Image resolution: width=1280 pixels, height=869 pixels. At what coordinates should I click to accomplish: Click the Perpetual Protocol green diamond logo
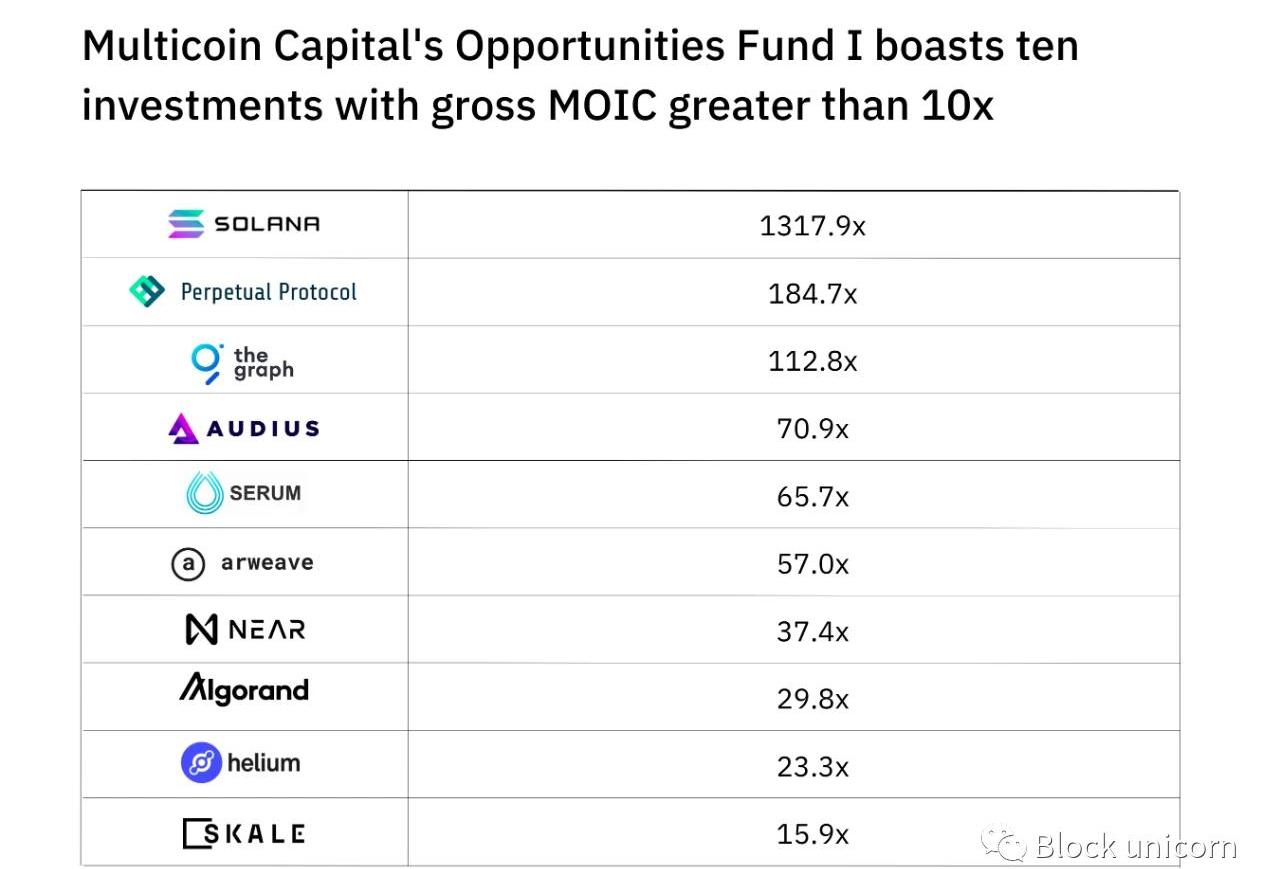click(x=147, y=291)
